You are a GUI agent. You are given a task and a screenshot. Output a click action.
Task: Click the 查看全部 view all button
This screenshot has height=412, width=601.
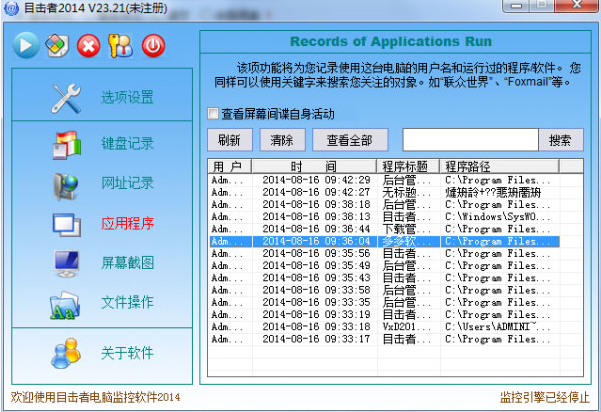(x=349, y=140)
